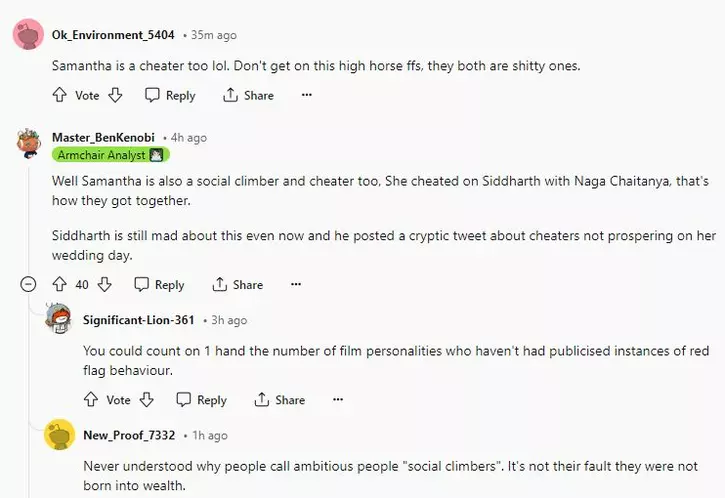Downvote Ok_Environment_5404's comment
The height and width of the screenshot is (498, 725).
click(x=115, y=95)
